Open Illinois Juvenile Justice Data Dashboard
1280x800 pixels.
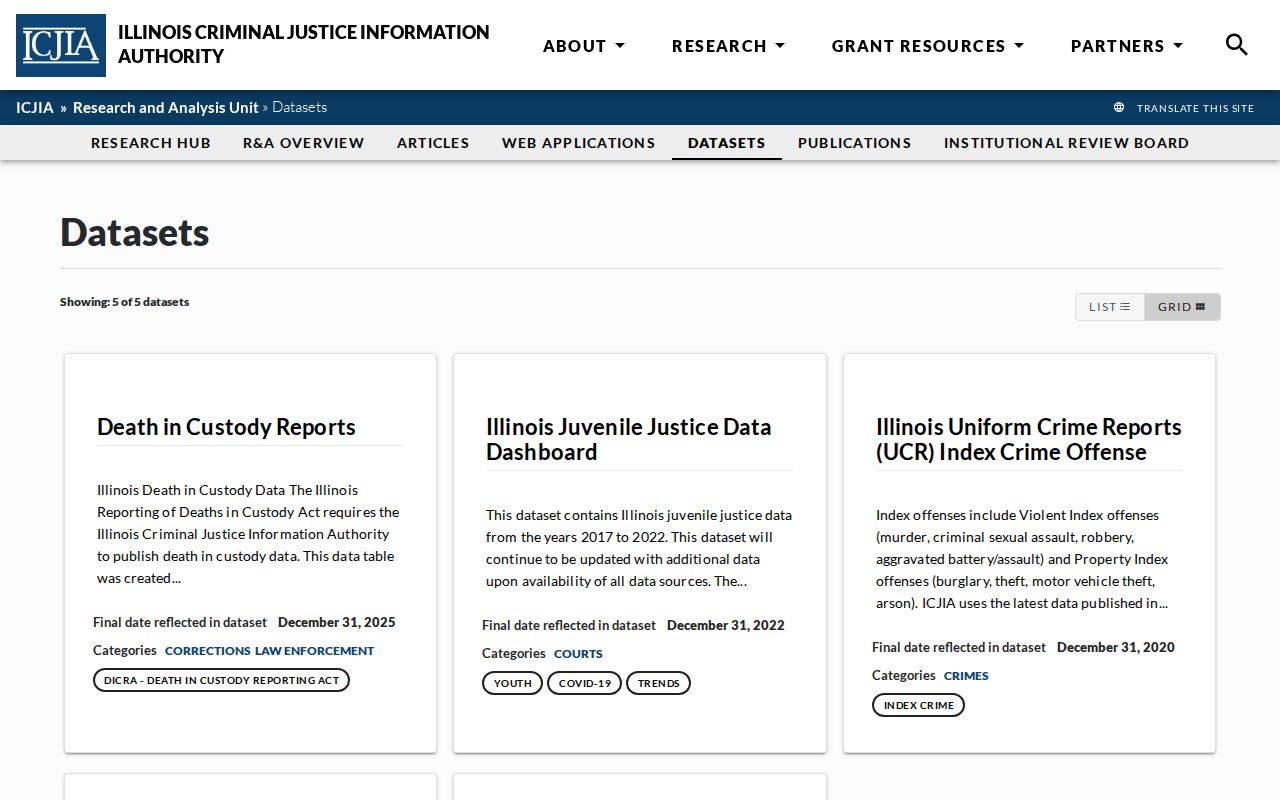pyautogui.click(x=629, y=439)
